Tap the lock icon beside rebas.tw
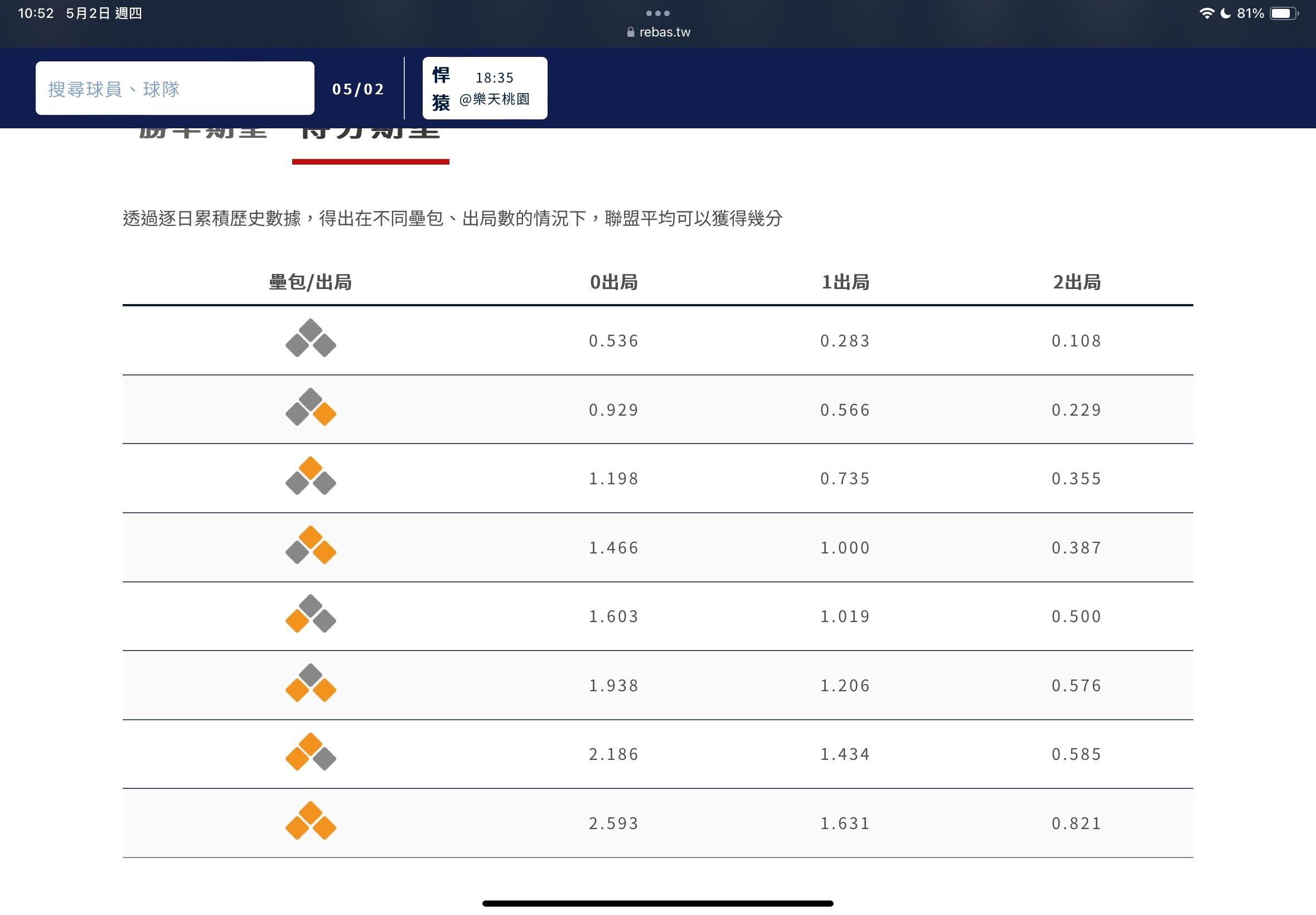This screenshot has height=915, width=1316. tap(630, 32)
